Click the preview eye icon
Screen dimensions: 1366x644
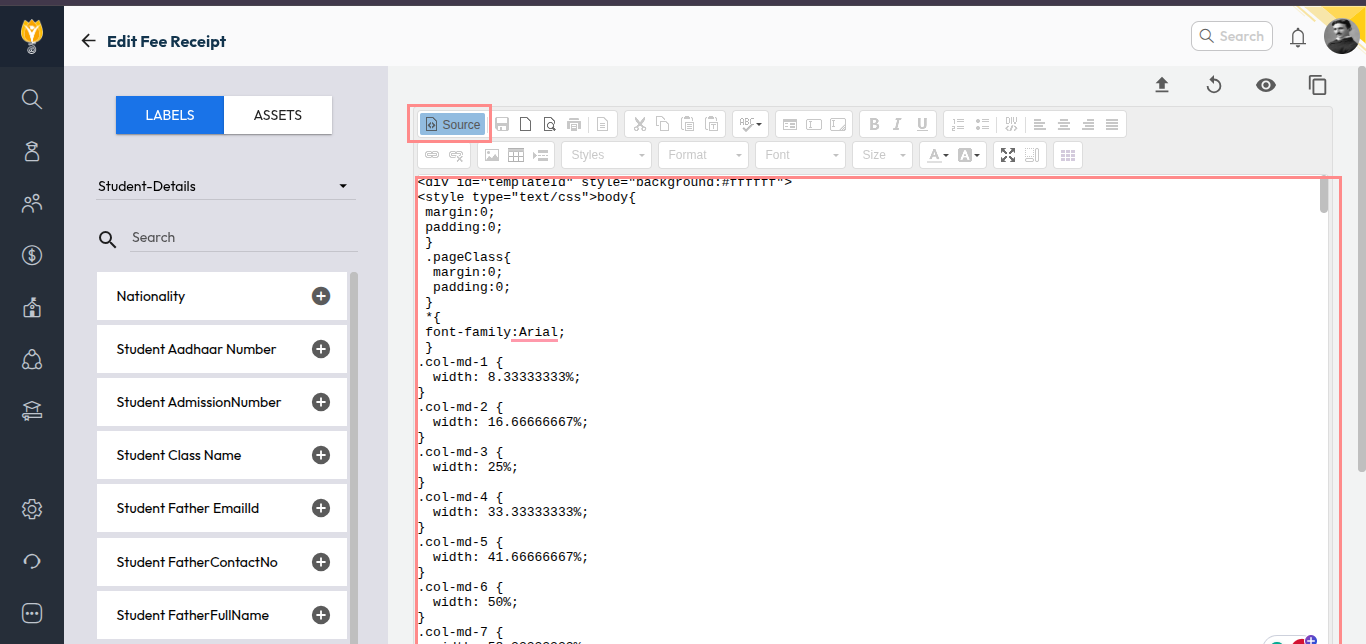pos(1266,85)
